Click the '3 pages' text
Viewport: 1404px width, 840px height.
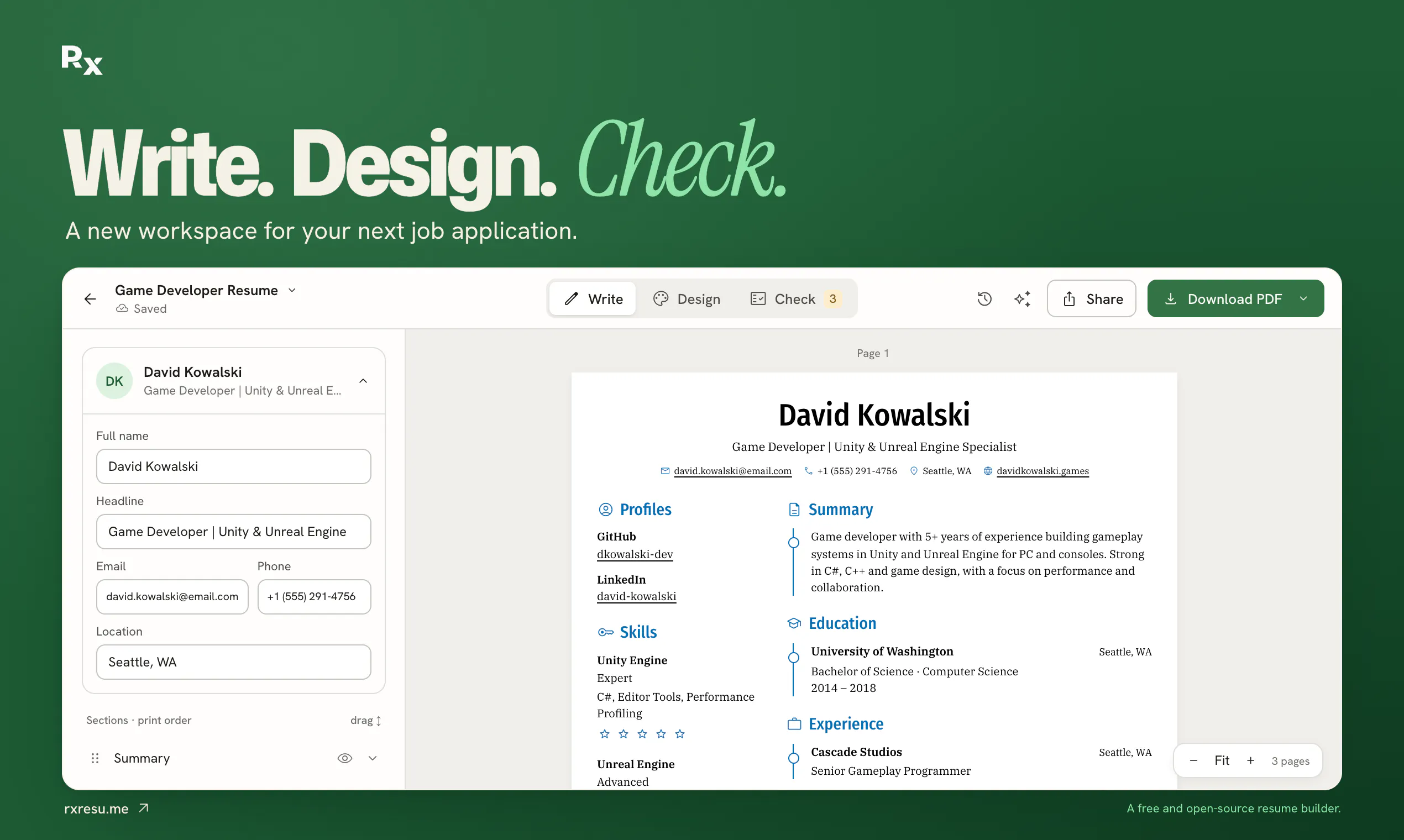click(x=1290, y=762)
